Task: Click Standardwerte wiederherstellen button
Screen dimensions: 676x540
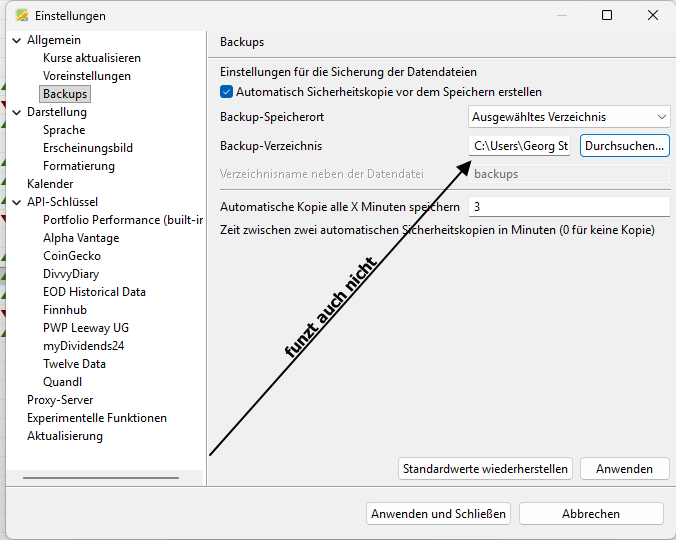Action: [x=485, y=469]
